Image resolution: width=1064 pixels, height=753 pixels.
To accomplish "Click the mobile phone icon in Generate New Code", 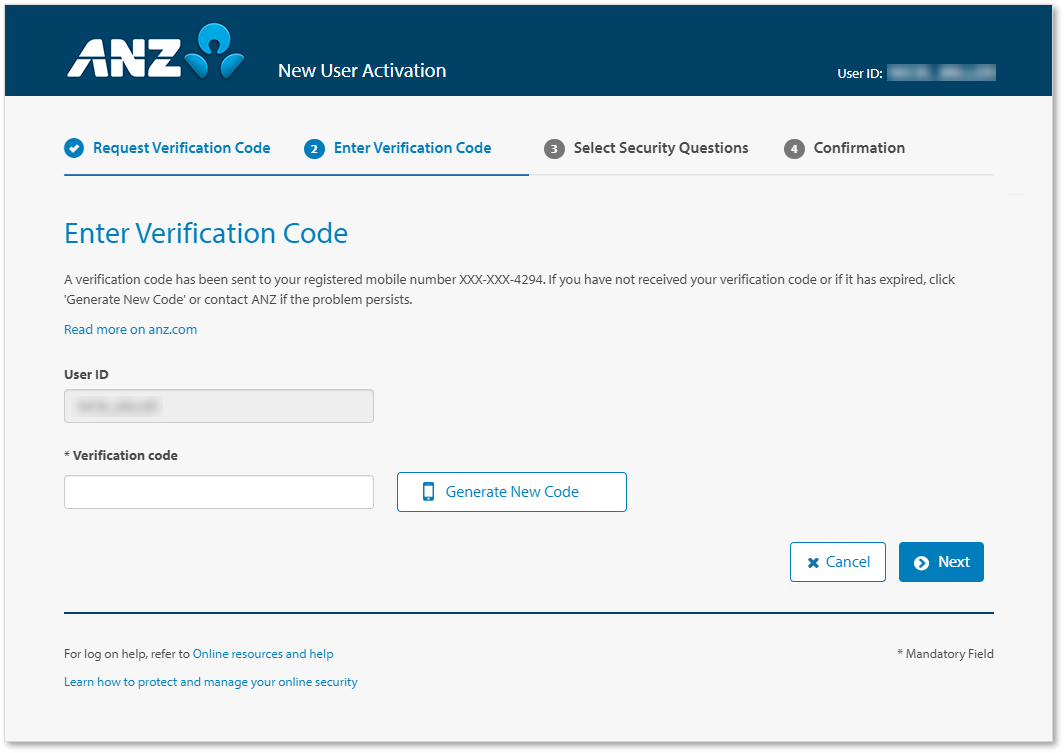I will pos(429,491).
